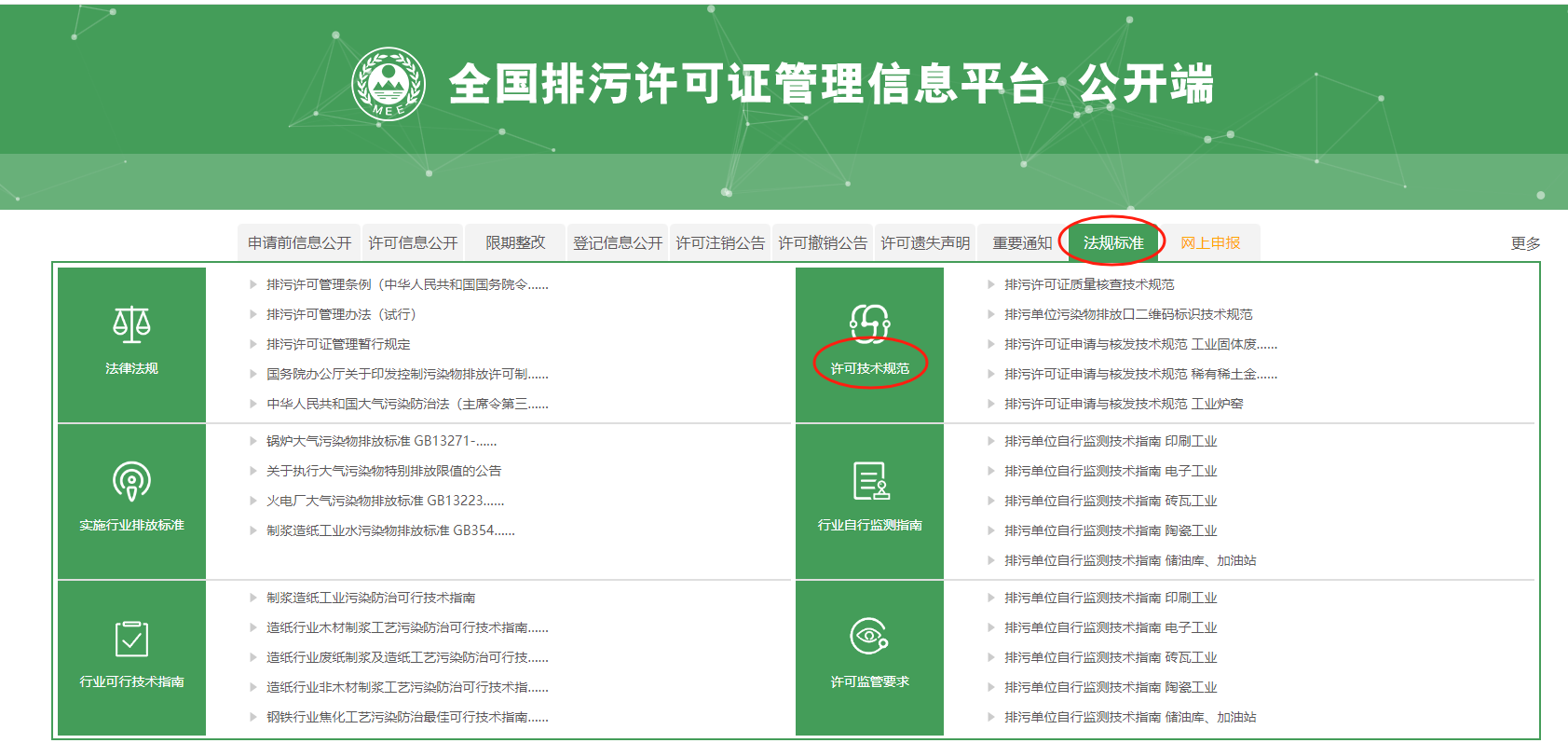
Task: Click the 许可技术规范 category label
Action: (869, 369)
